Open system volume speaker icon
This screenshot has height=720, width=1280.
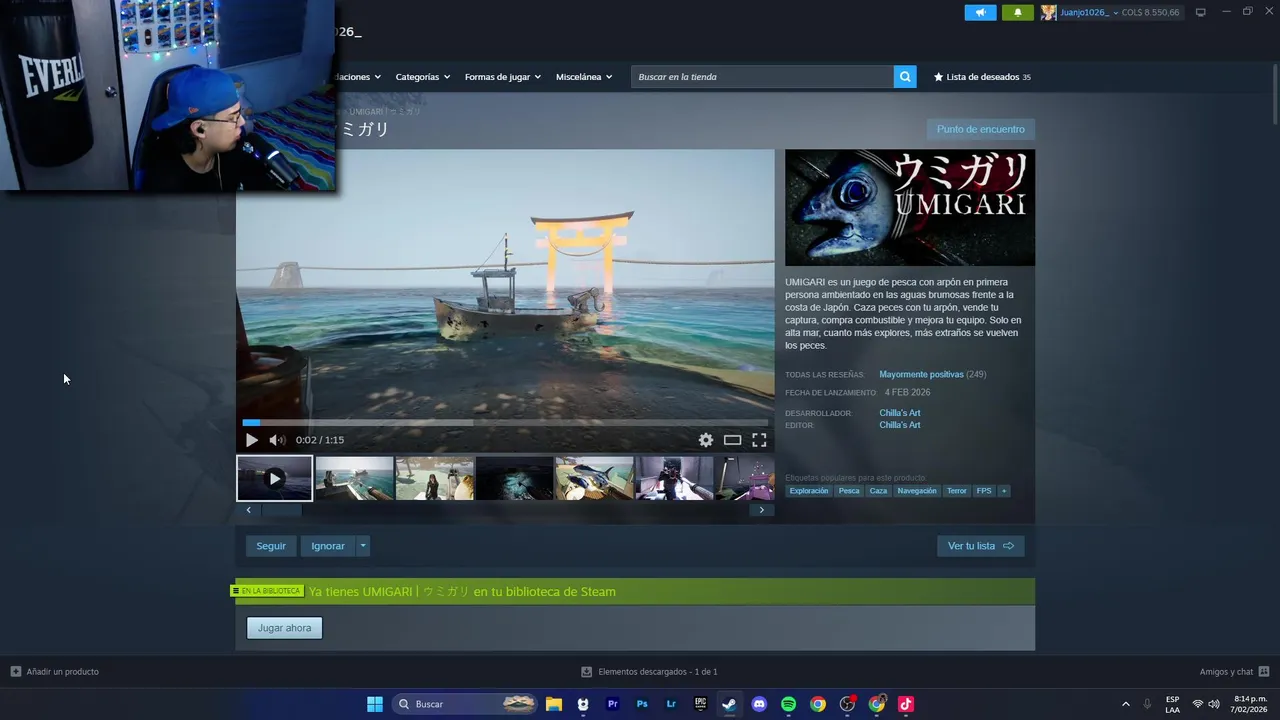(1214, 704)
